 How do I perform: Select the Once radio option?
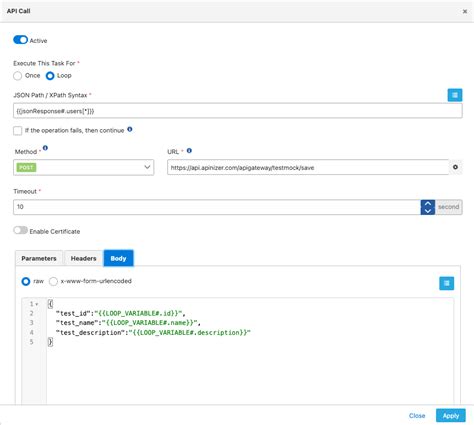click(x=18, y=76)
